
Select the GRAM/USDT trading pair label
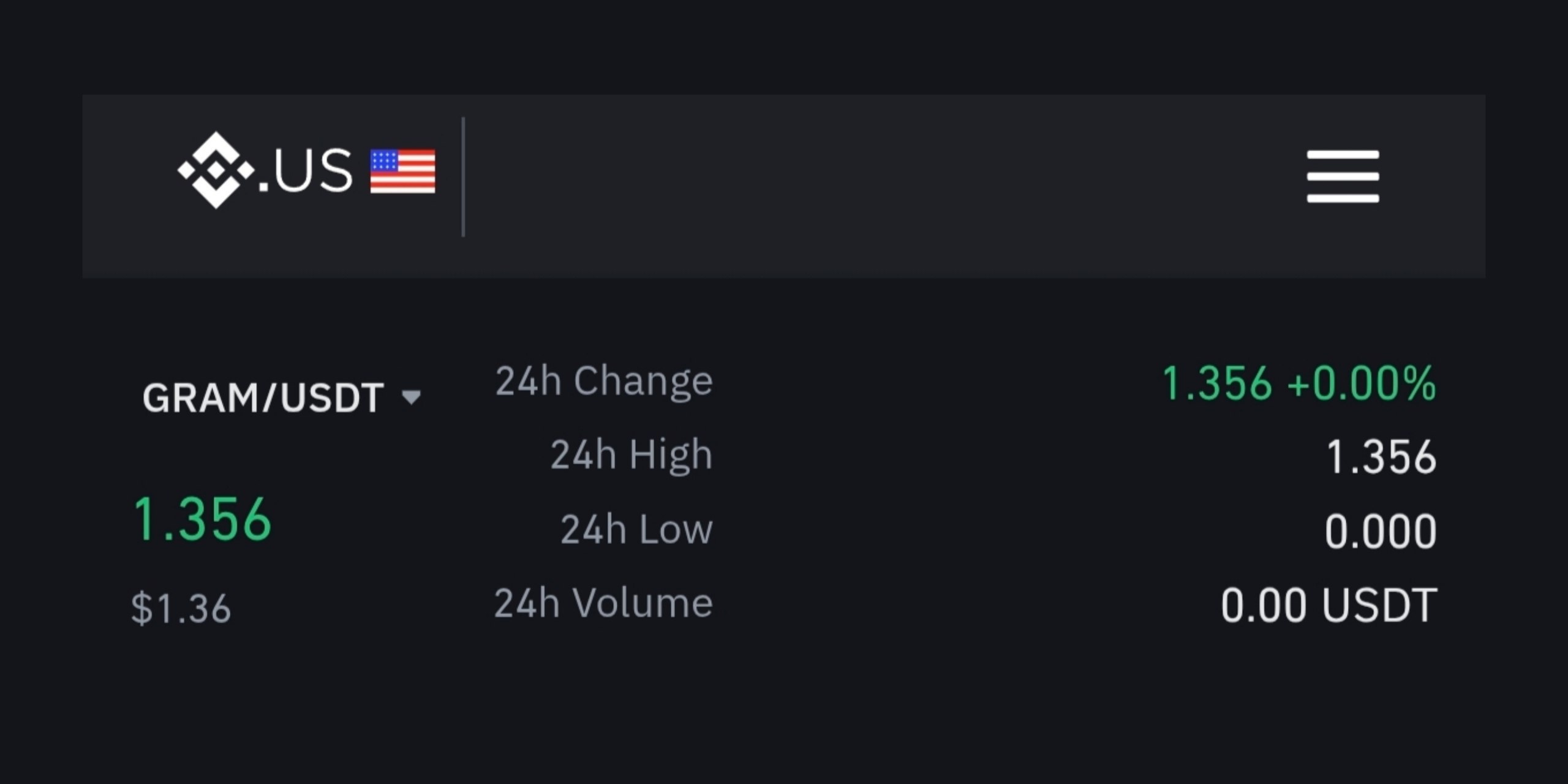(263, 398)
